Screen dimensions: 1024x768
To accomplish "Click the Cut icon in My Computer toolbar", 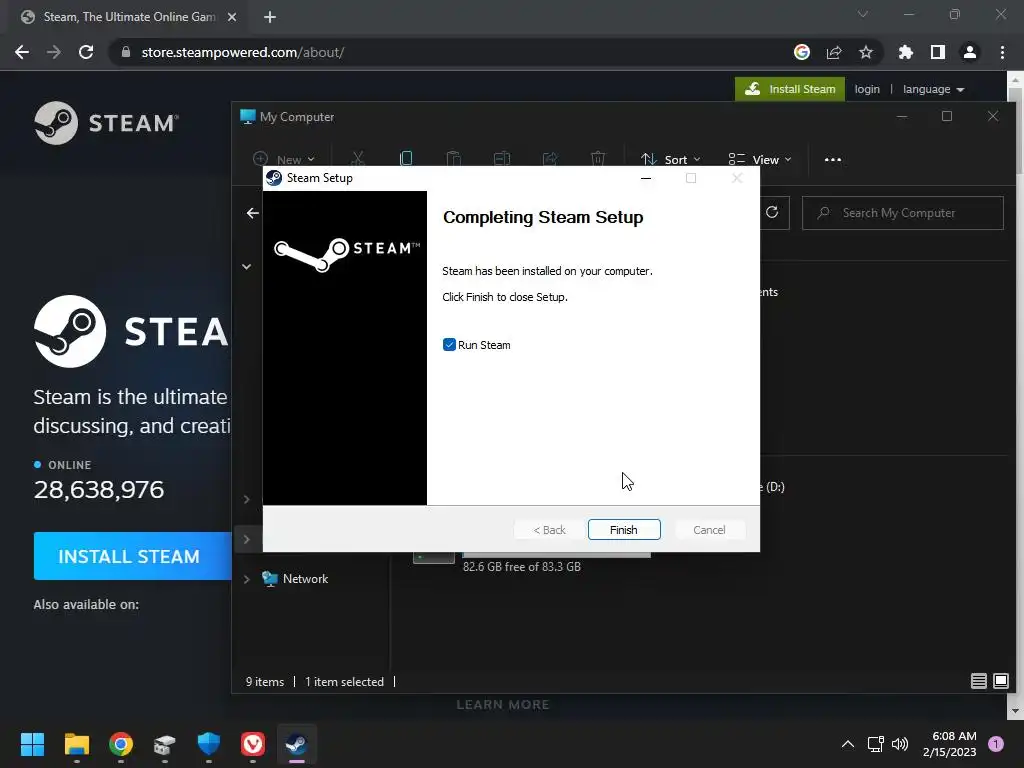I will tap(357, 159).
